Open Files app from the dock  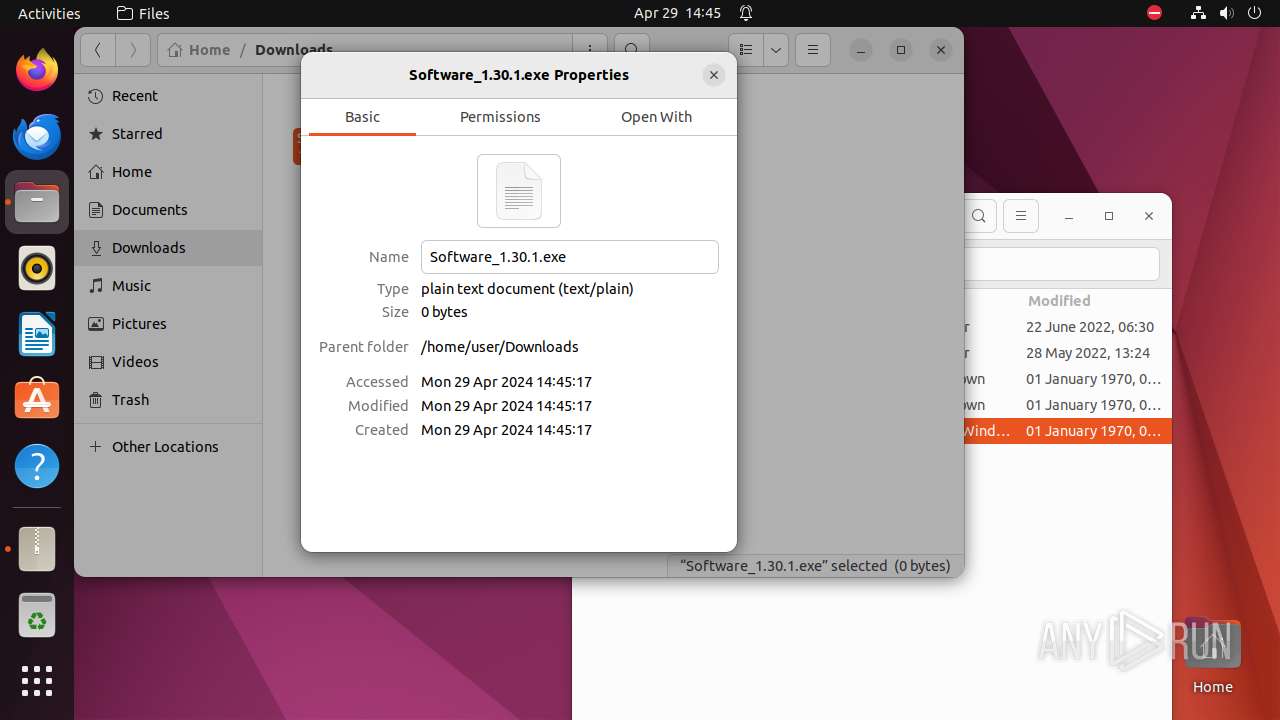pyautogui.click(x=37, y=202)
